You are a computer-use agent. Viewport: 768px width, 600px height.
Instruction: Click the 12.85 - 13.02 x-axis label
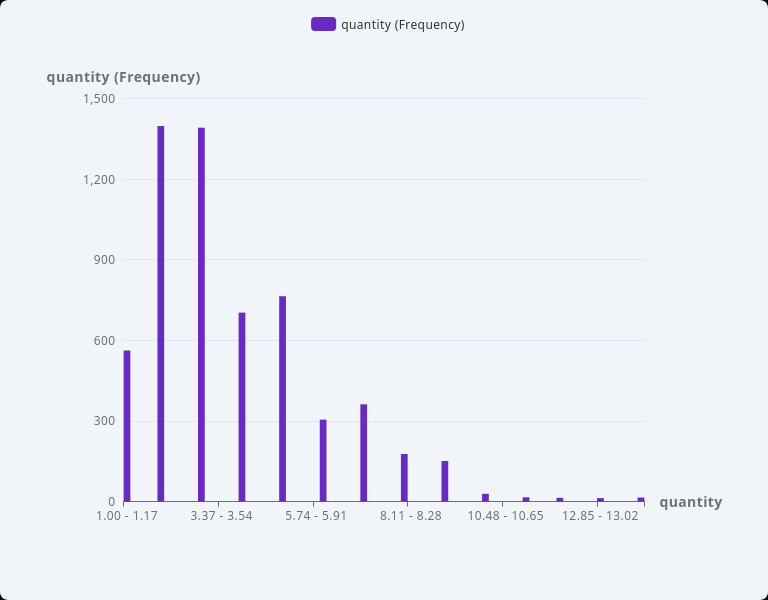point(599,516)
